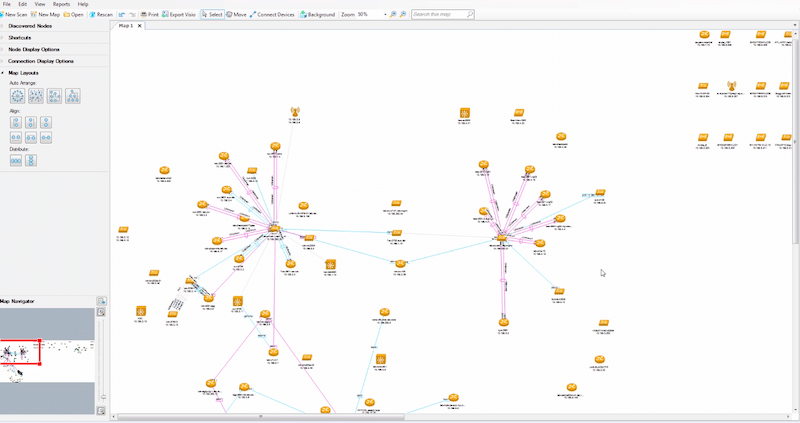Viewport: 800px width, 423px height.
Task: Print the current map
Action: tap(149, 14)
